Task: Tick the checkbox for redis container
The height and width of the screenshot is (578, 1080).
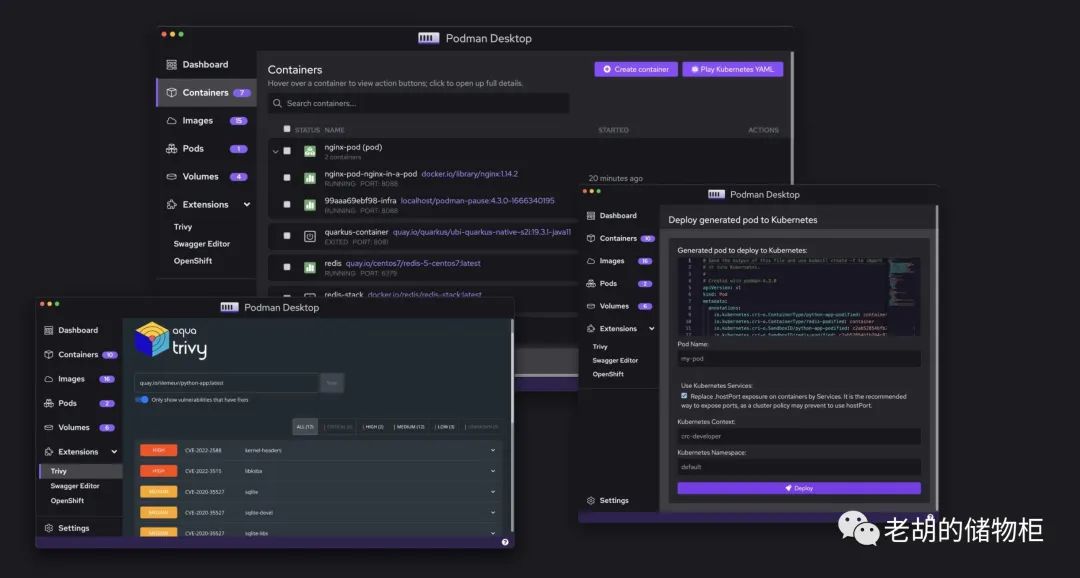Action: [x=287, y=267]
